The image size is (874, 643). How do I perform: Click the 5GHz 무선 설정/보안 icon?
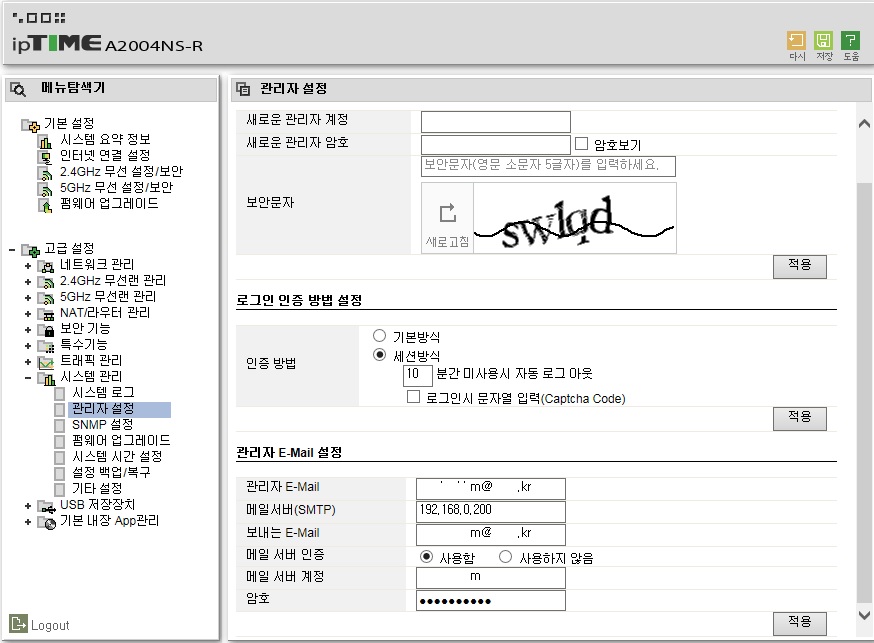pos(45,189)
